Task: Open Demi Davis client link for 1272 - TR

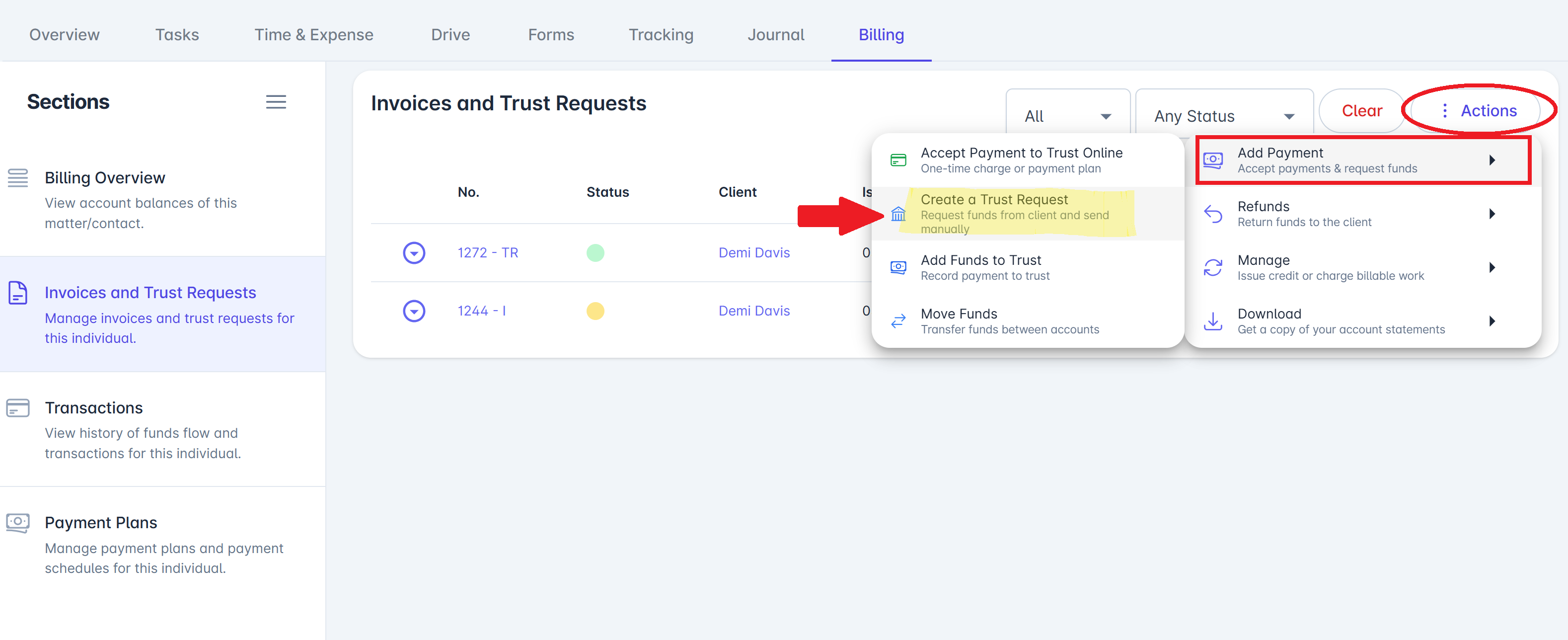Action: tap(753, 253)
